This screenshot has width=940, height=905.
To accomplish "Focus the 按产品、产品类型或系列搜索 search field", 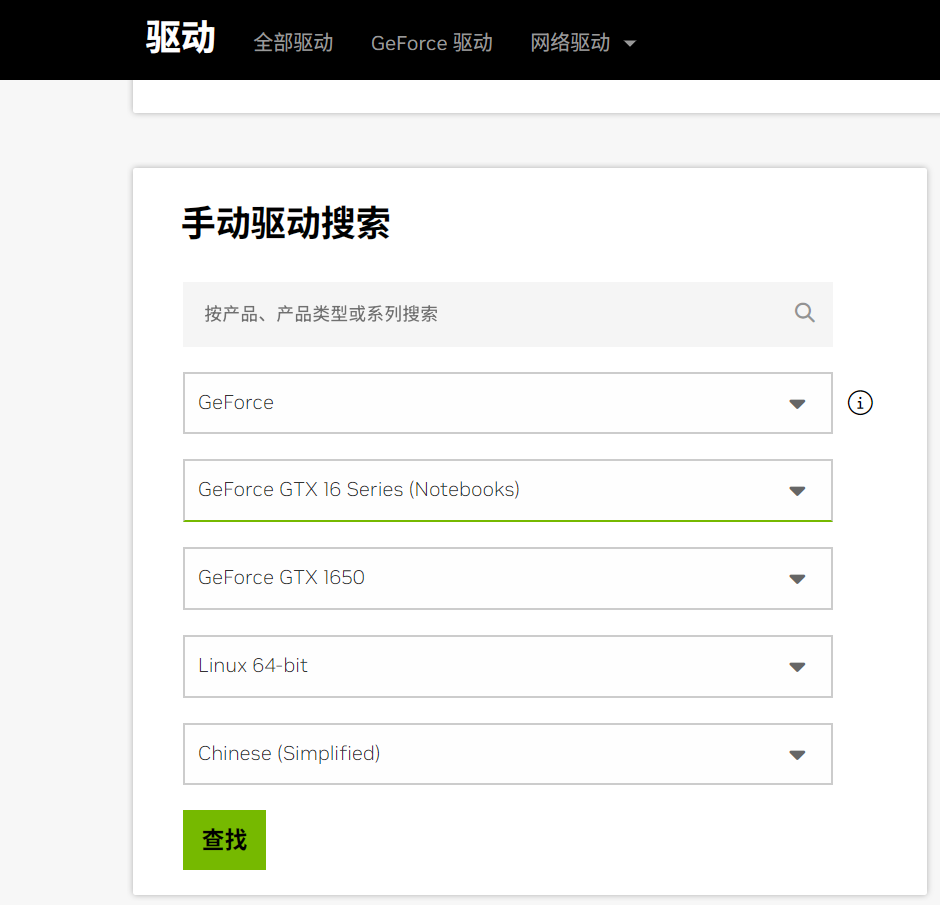I will click(507, 314).
